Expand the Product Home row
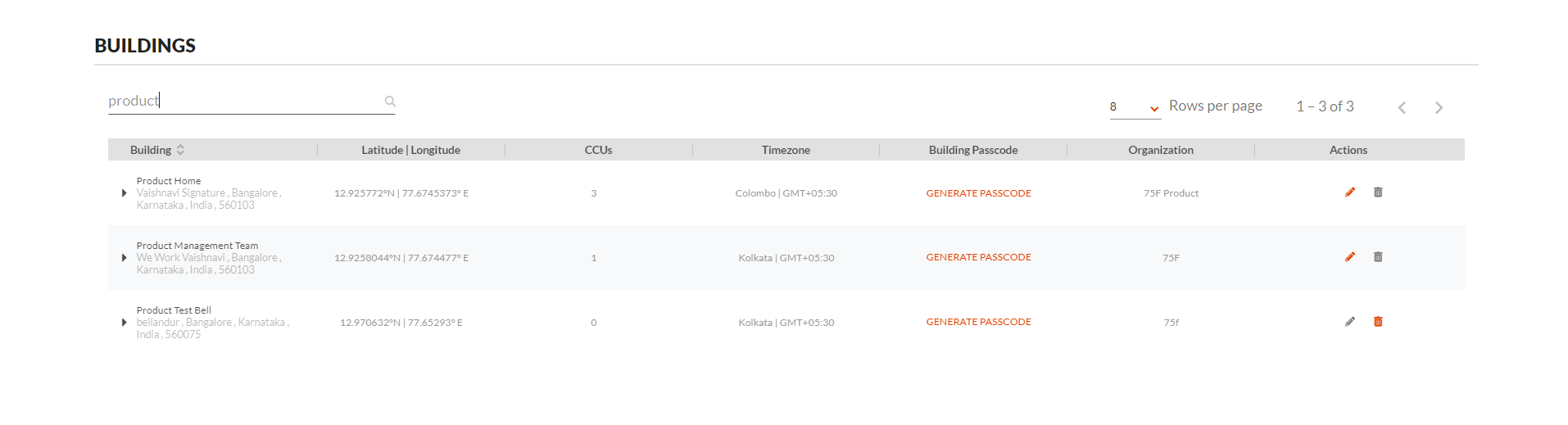 124,193
